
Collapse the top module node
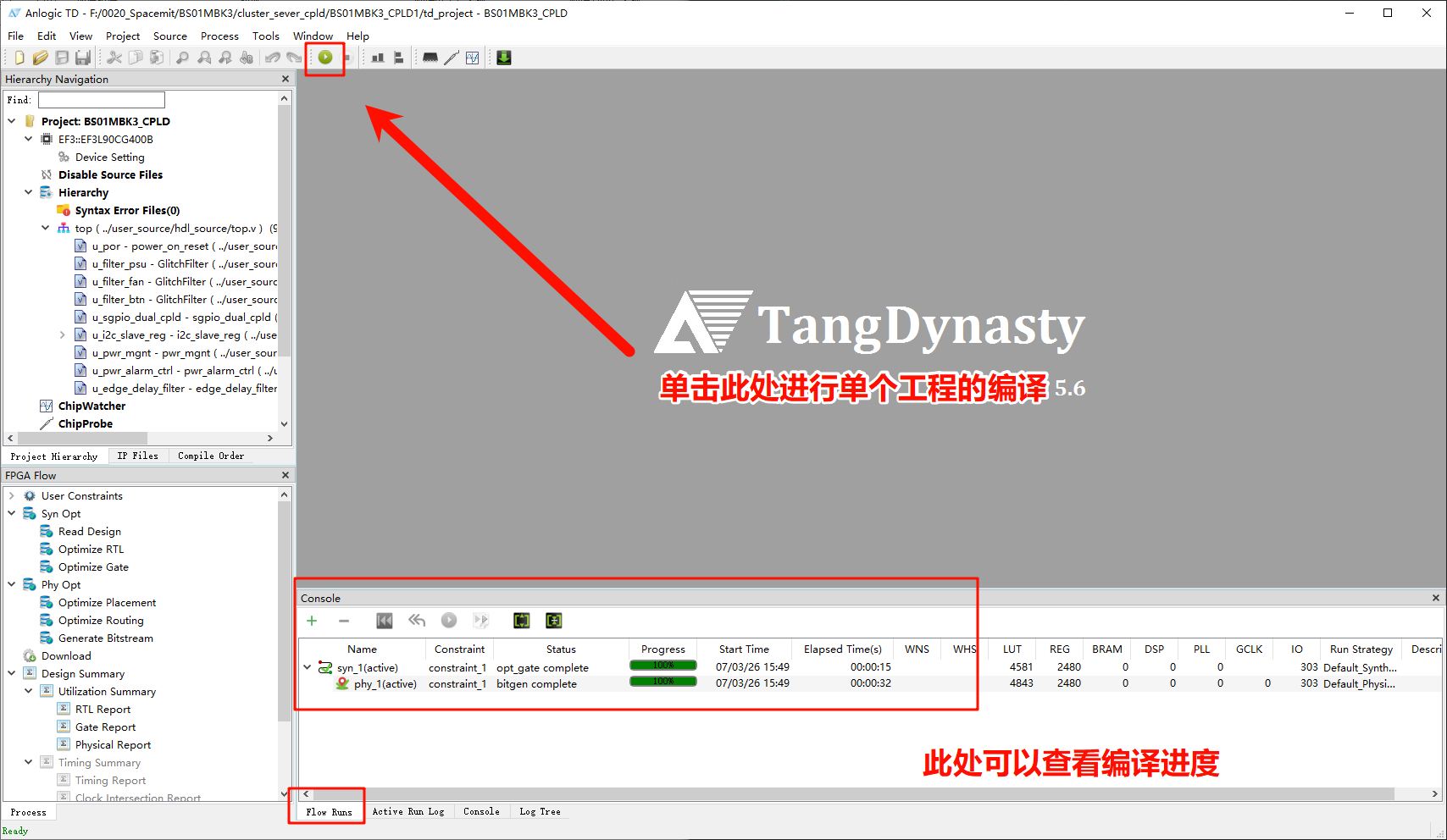tap(46, 228)
